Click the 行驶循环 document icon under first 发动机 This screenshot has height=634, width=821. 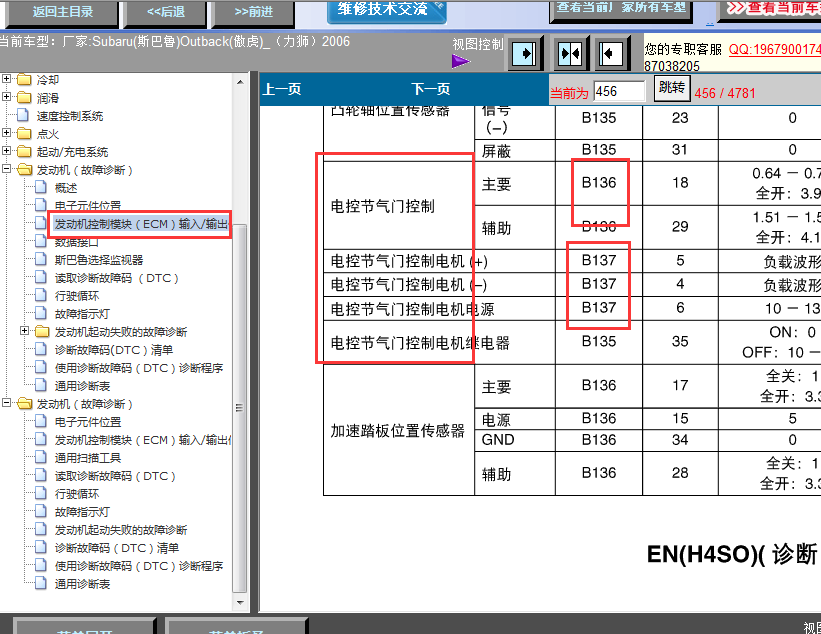pyautogui.click(x=41, y=296)
